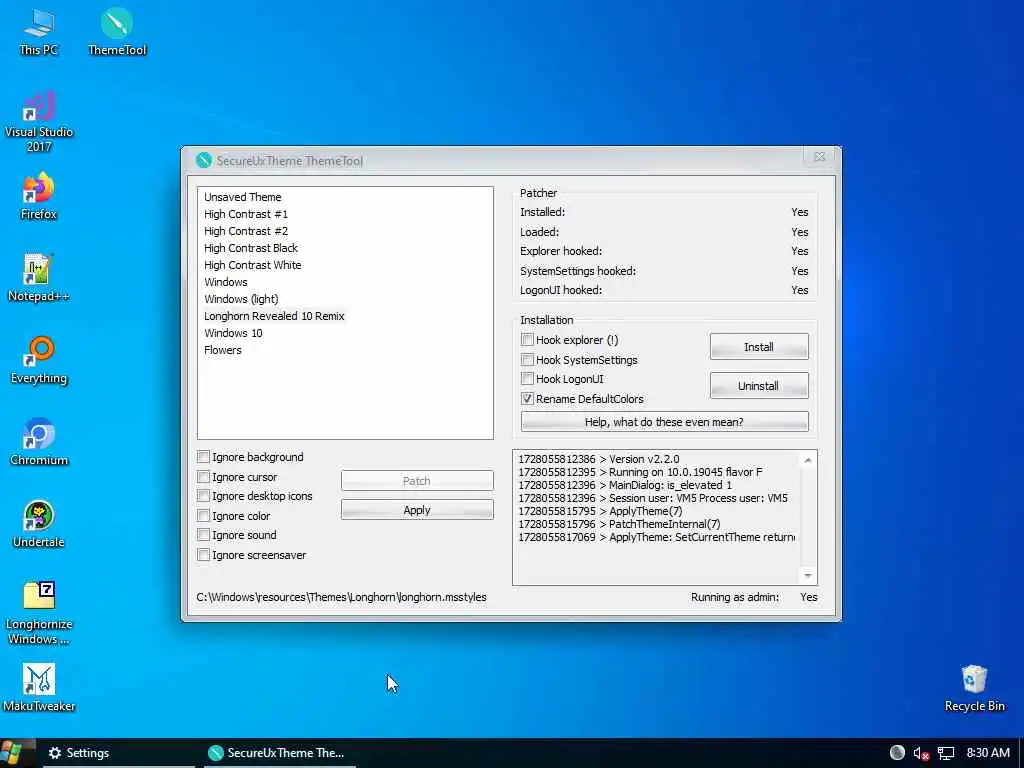
Task: Select the Firefox desktop shortcut
Action: point(39,197)
